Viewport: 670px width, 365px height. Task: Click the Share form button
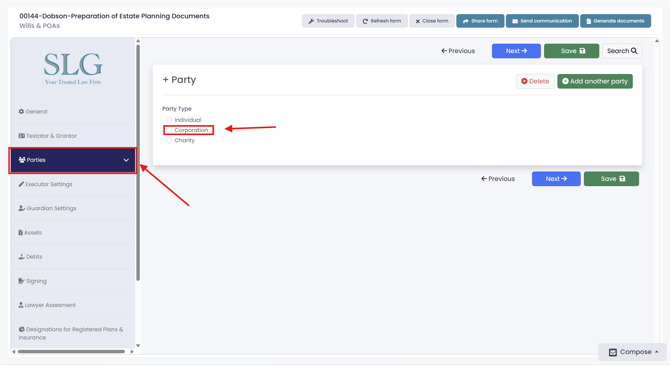480,21
